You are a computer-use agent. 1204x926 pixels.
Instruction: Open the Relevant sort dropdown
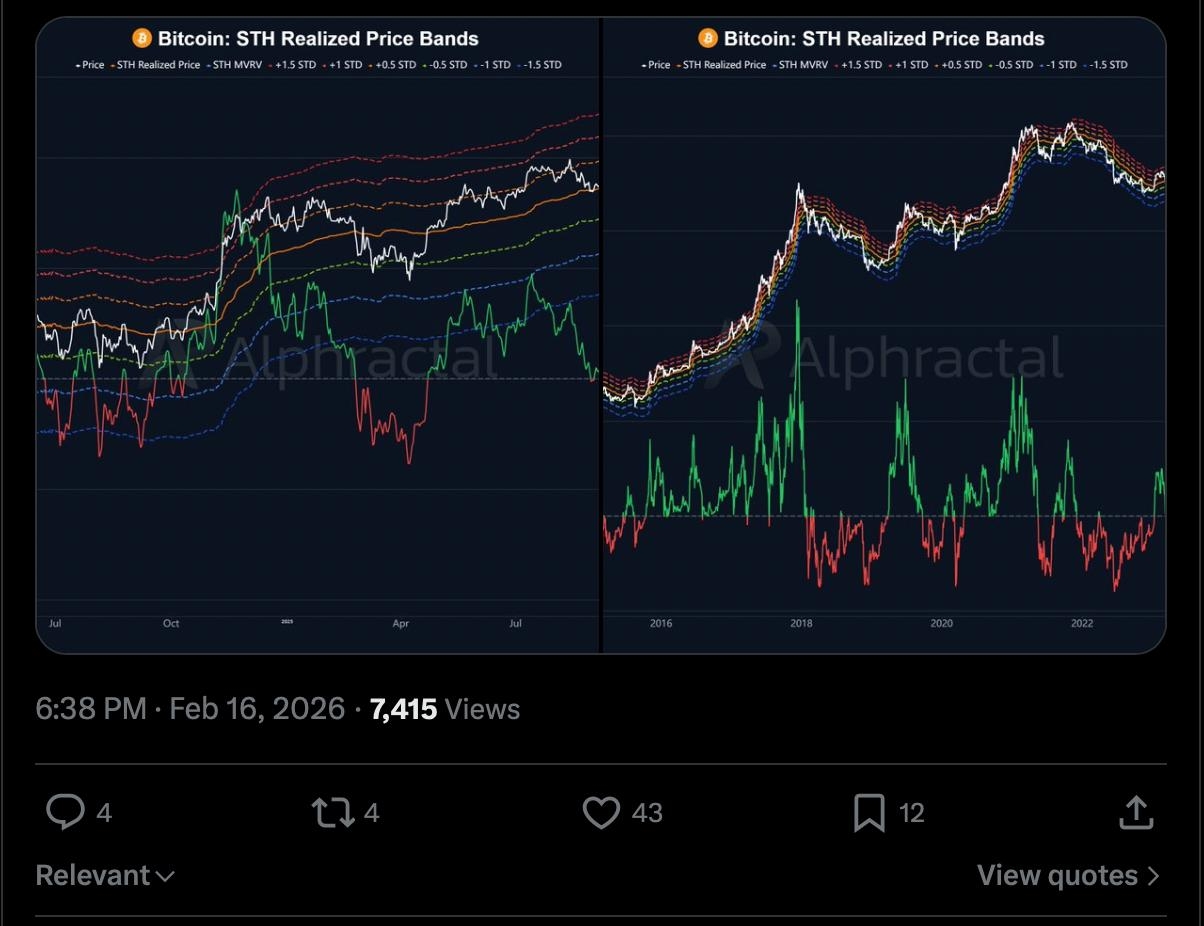coord(104,876)
